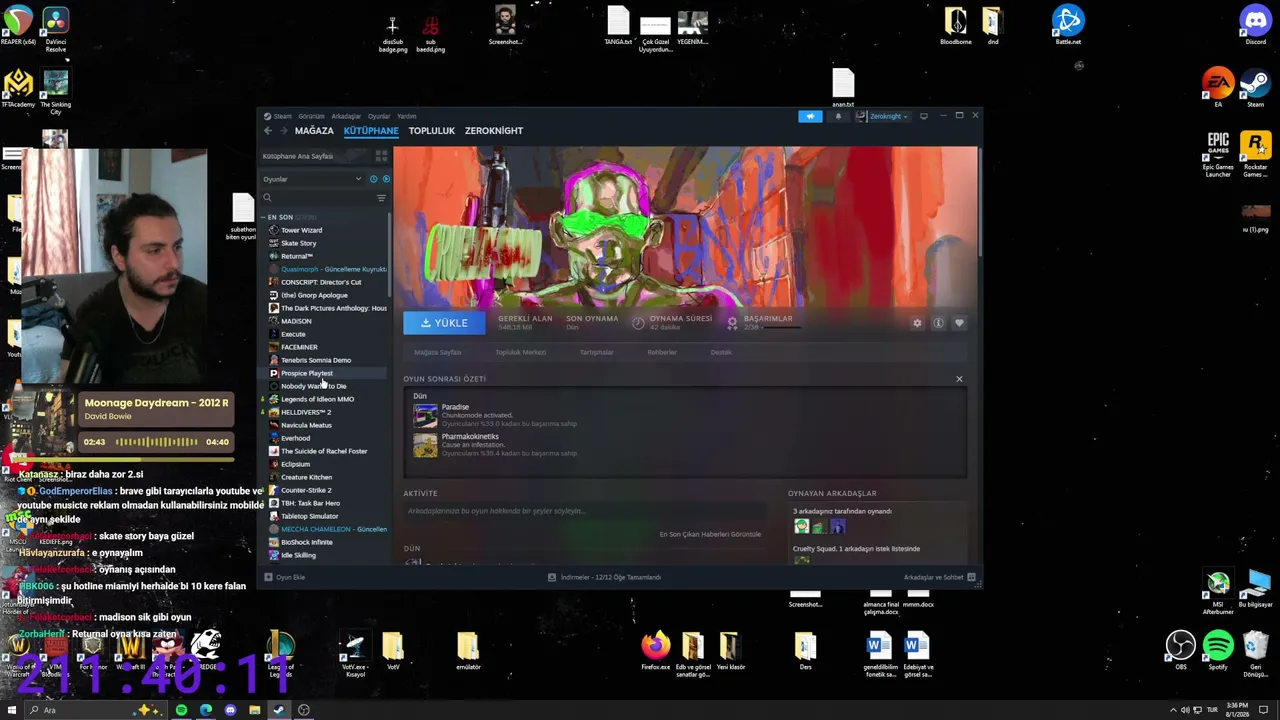Open Spotify from the taskbar

click(181, 710)
